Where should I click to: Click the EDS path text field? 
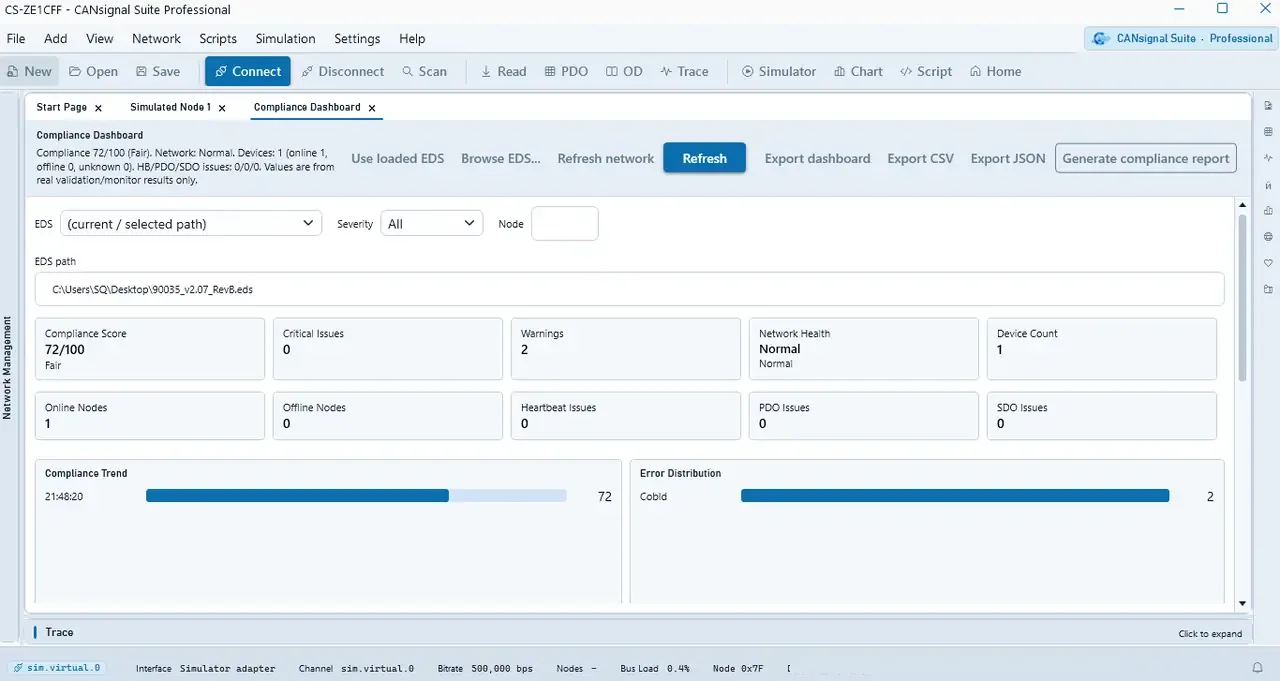point(630,289)
